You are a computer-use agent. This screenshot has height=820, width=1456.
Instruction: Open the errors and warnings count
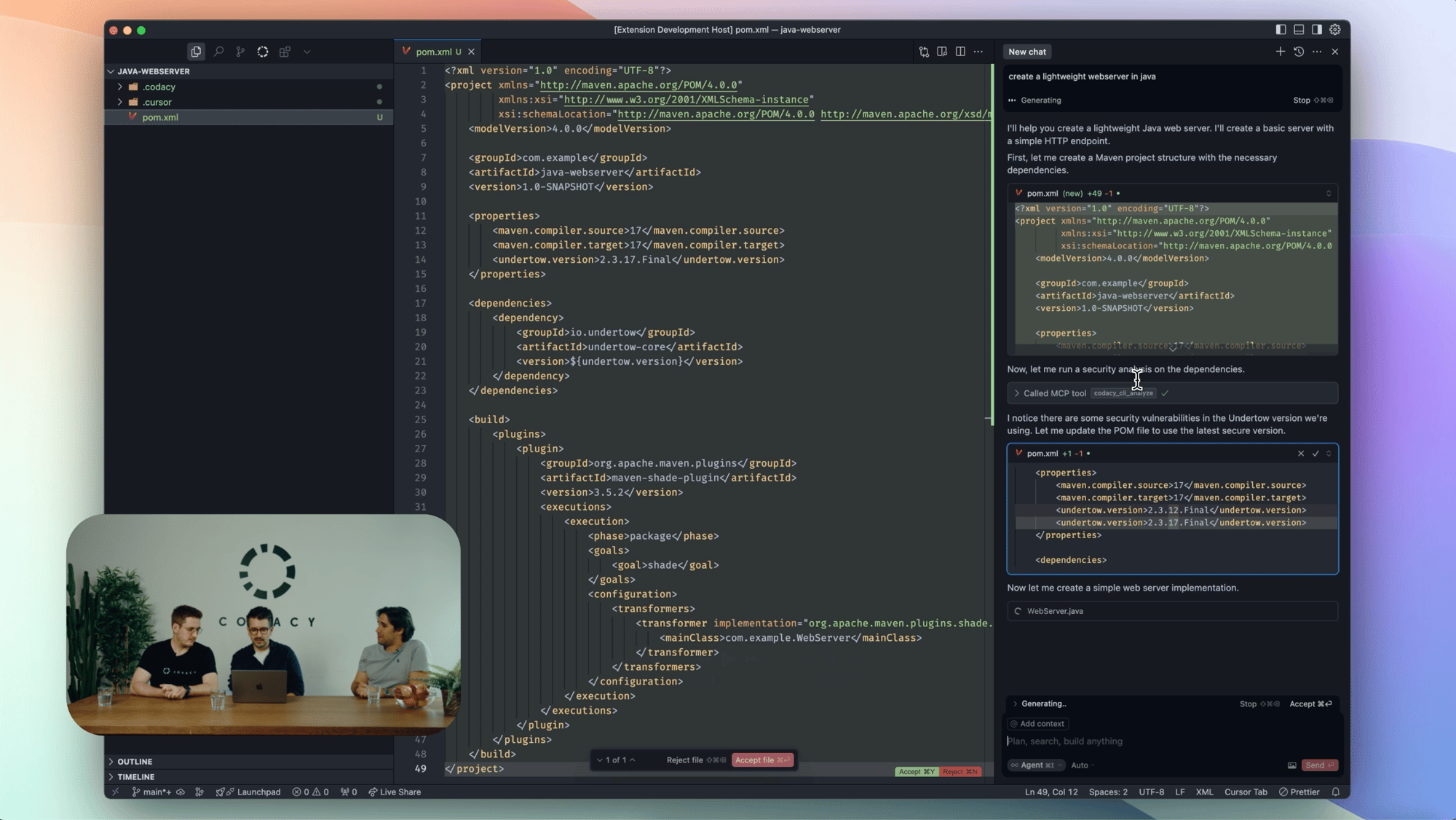tap(310, 792)
